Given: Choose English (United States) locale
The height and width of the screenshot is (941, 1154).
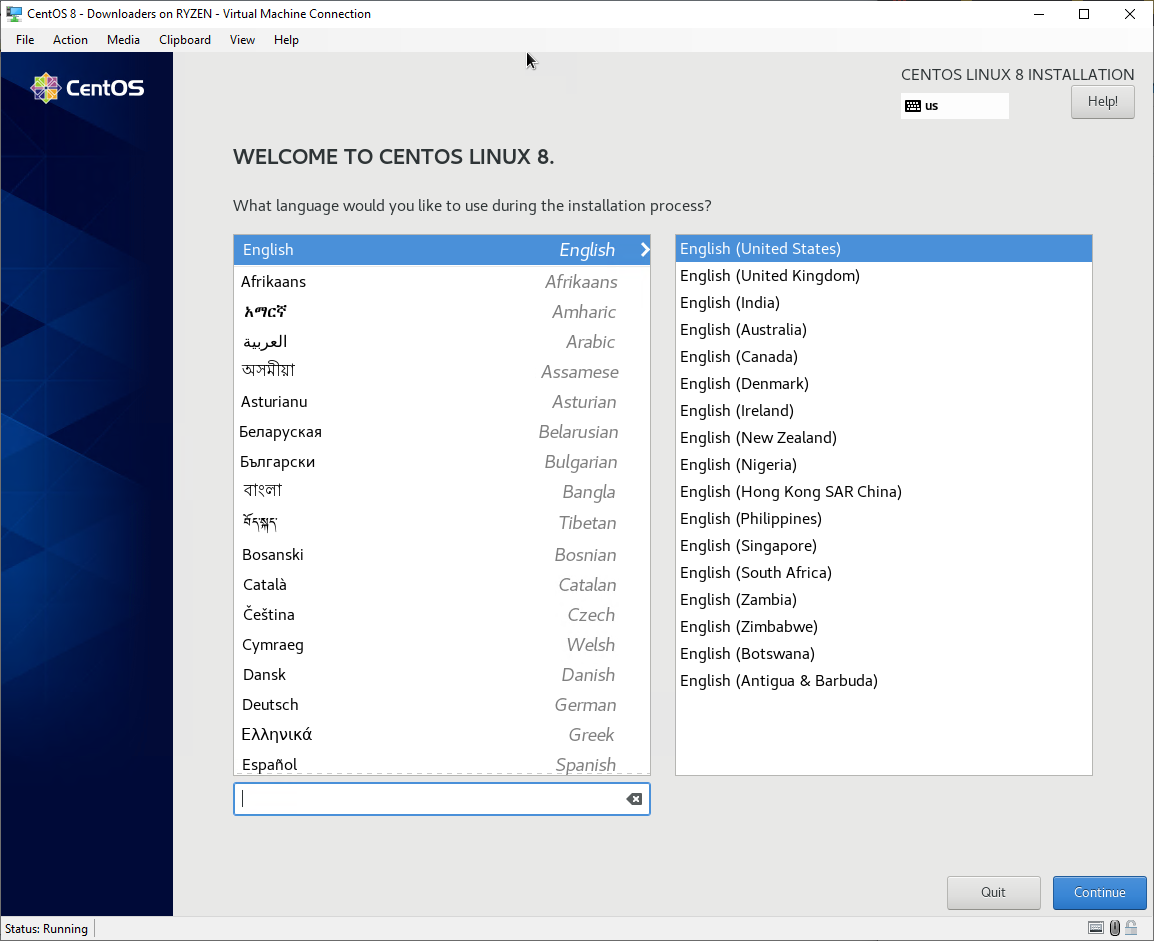Looking at the screenshot, I should (x=883, y=249).
